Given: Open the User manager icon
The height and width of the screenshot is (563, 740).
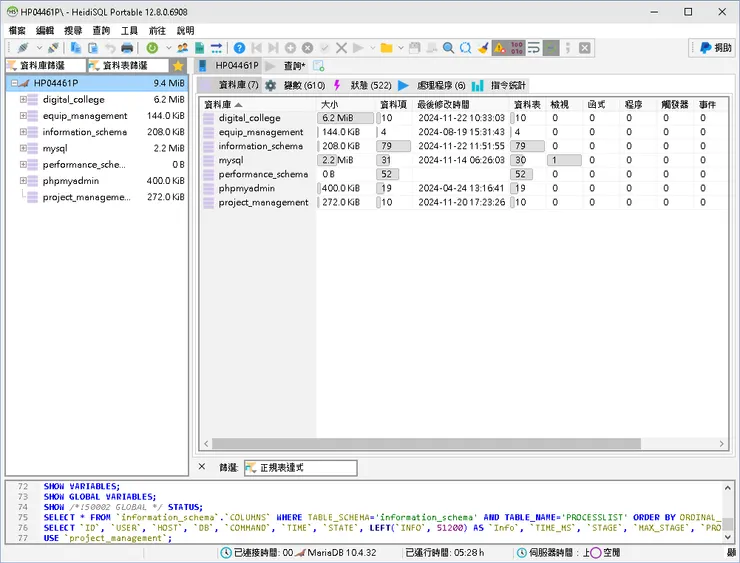Looking at the screenshot, I should (x=183, y=48).
